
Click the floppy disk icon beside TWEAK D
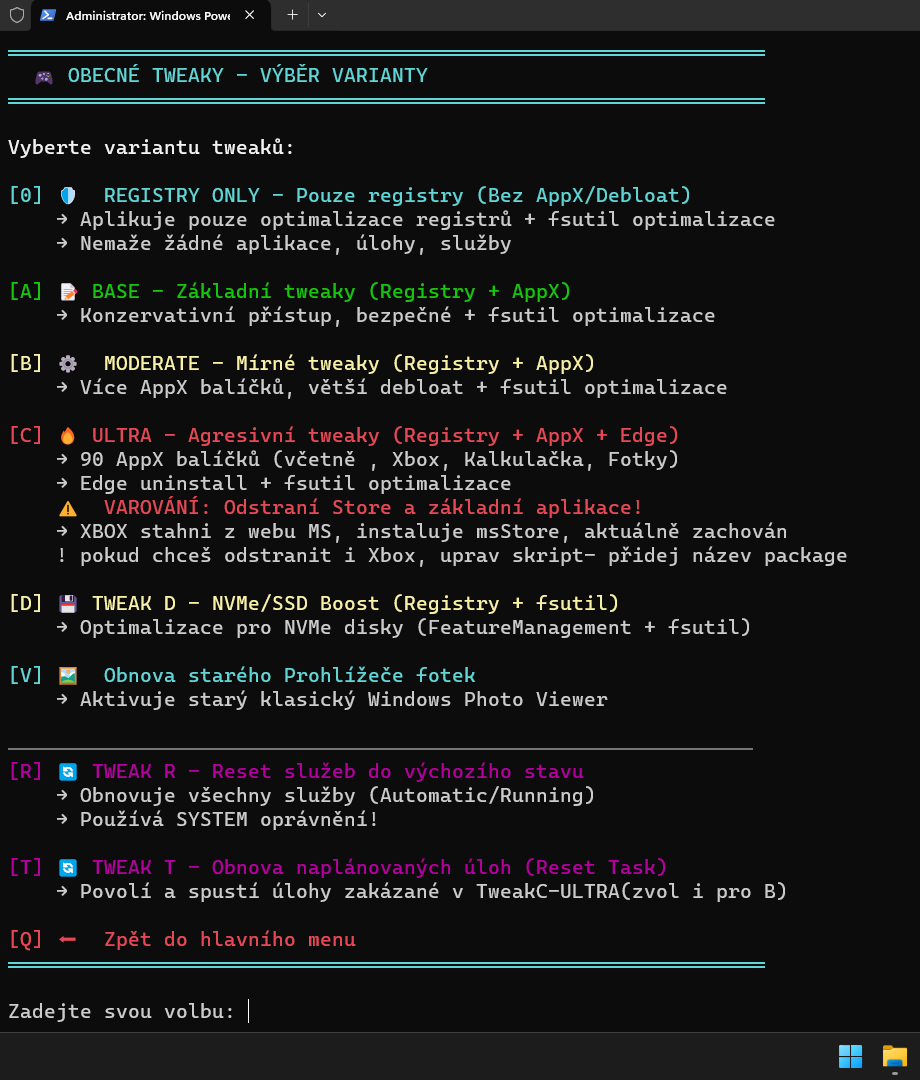point(68,604)
